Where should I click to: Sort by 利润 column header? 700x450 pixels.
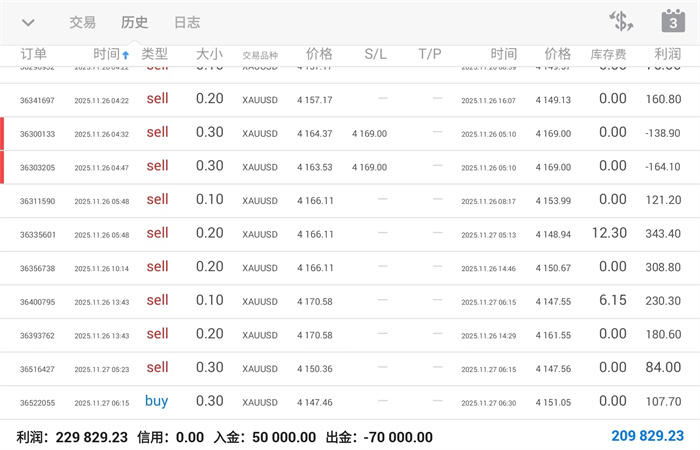(x=667, y=54)
